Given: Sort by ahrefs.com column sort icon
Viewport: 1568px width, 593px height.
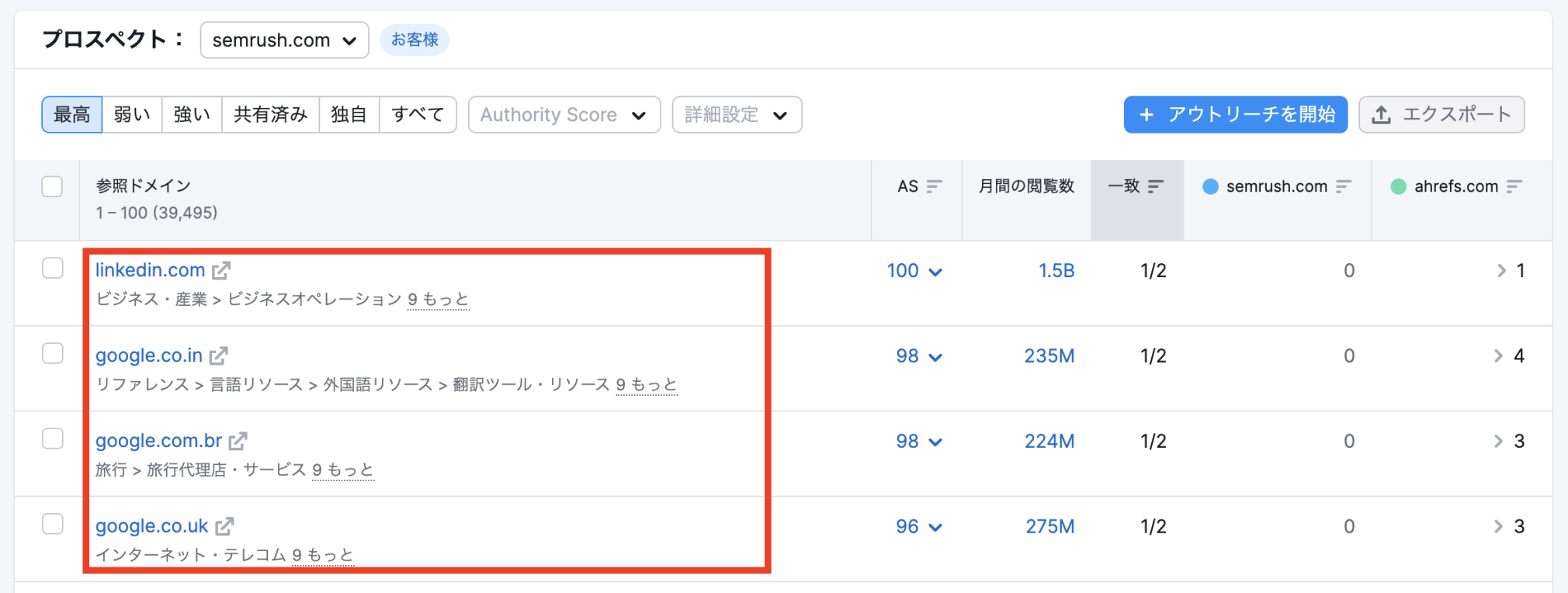Looking at the screenshot, I should coord(1514,186).
